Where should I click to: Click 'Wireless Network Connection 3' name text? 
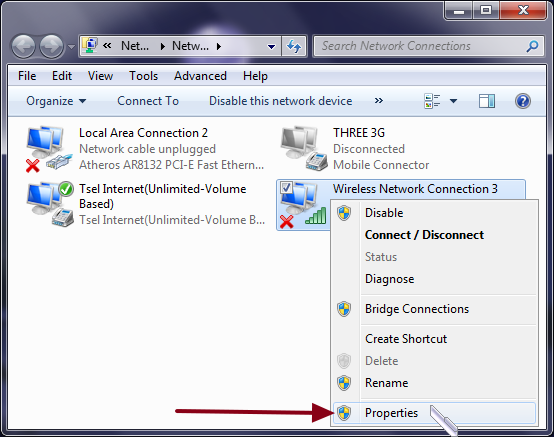tap(415, 189)
